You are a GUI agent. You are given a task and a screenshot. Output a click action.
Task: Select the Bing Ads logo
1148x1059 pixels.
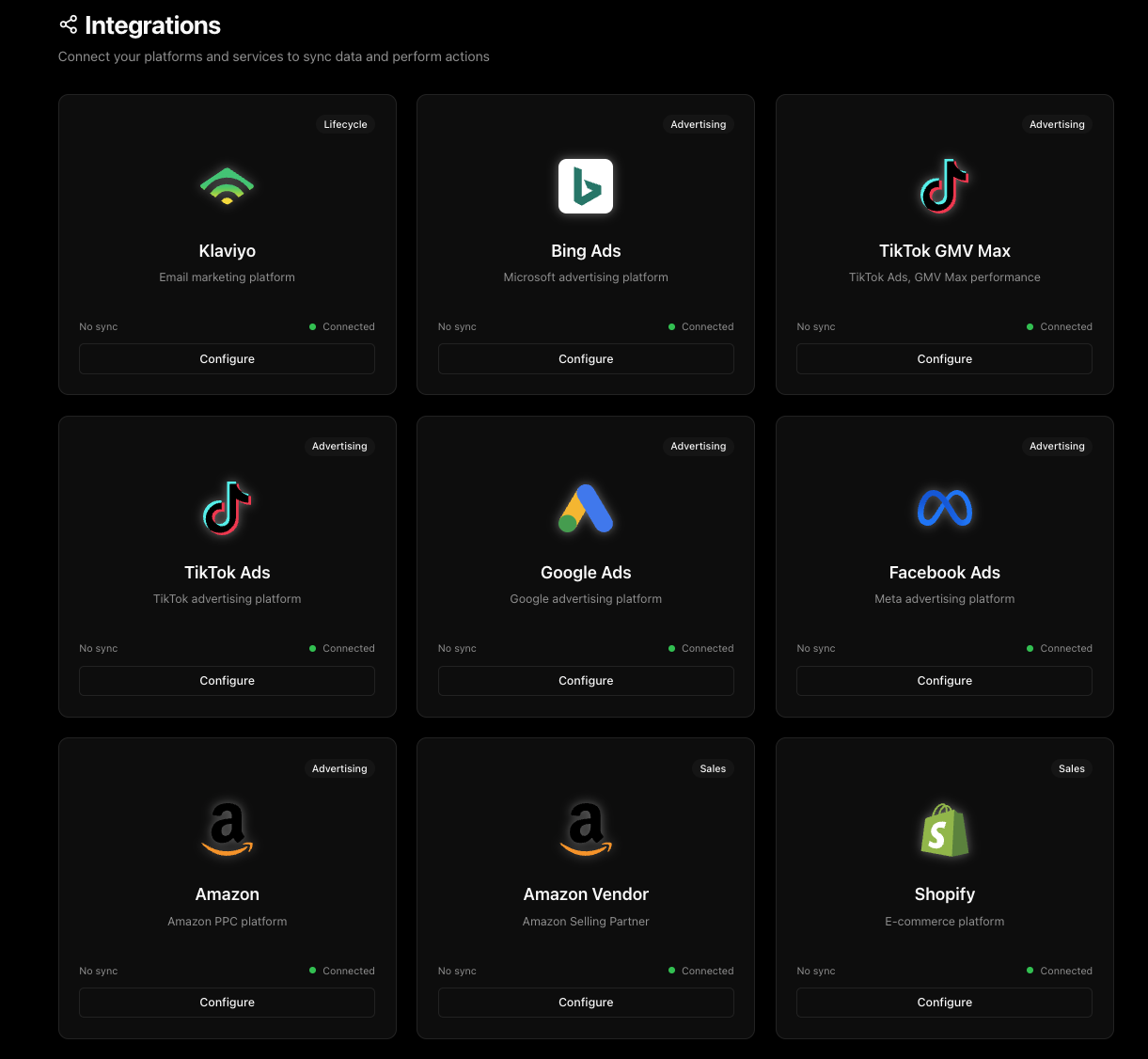click(x=586, y=186)
